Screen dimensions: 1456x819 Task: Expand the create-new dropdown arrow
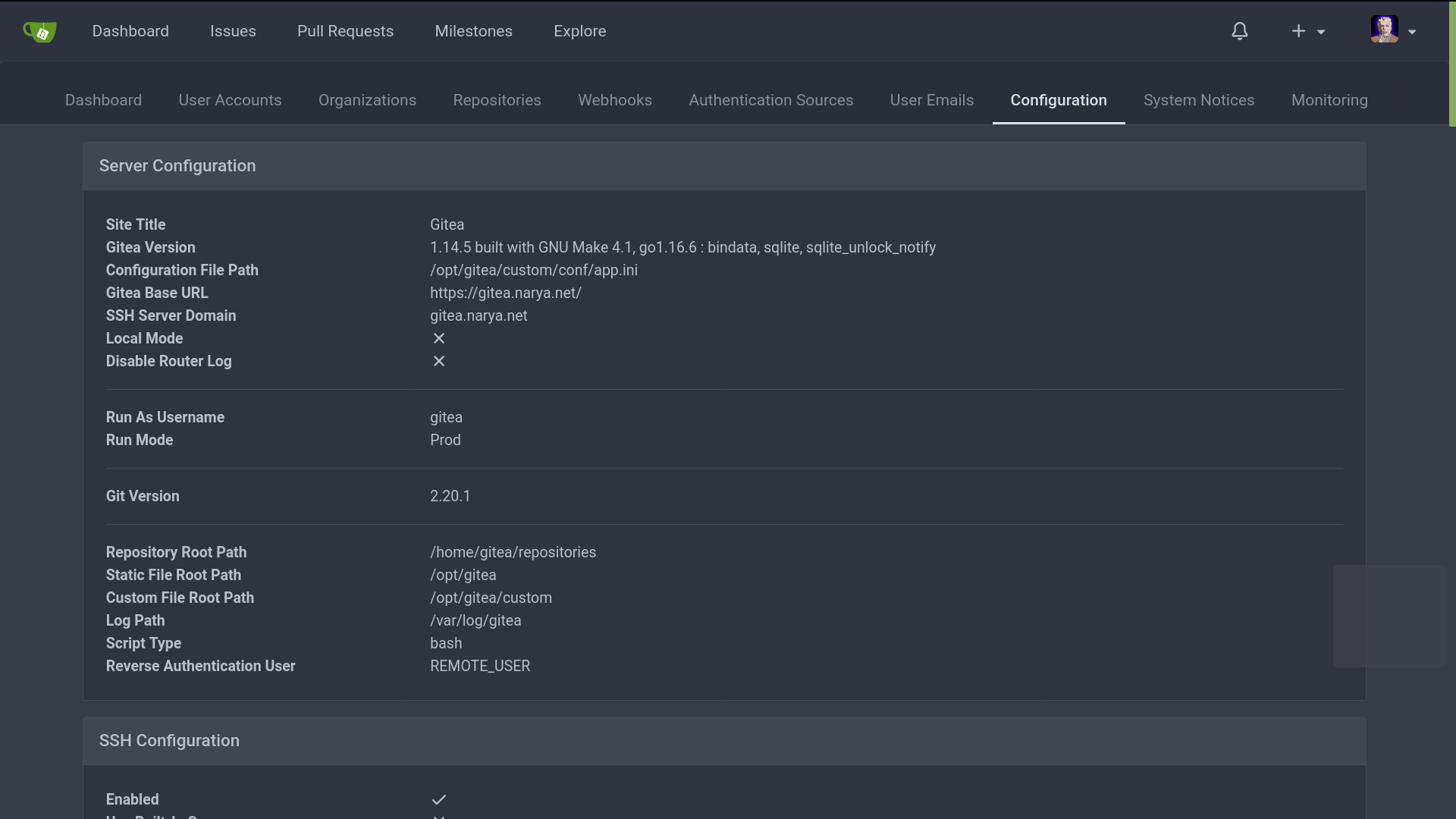1321,32
